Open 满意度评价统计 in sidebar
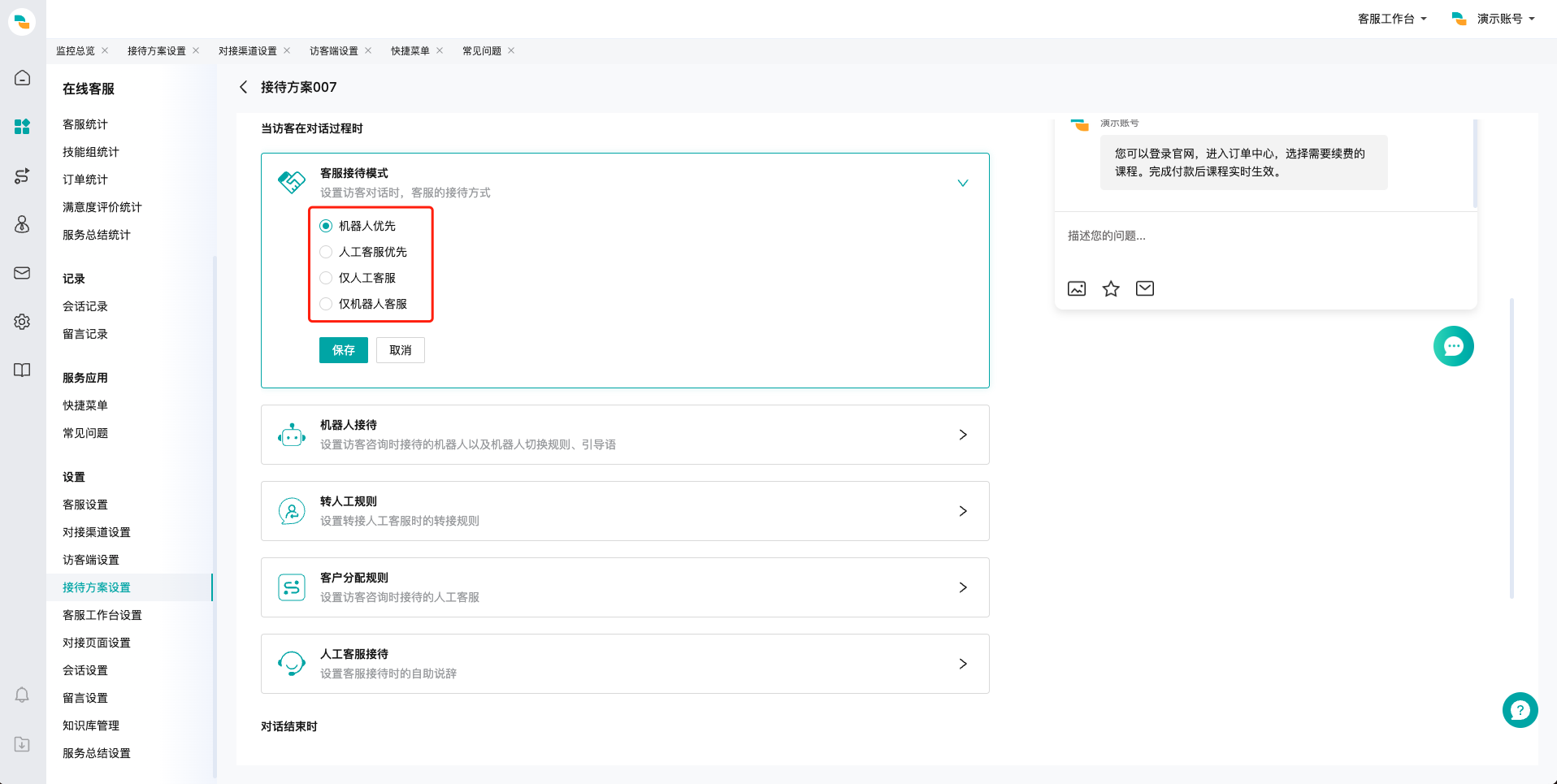 (x=102, y=207)
